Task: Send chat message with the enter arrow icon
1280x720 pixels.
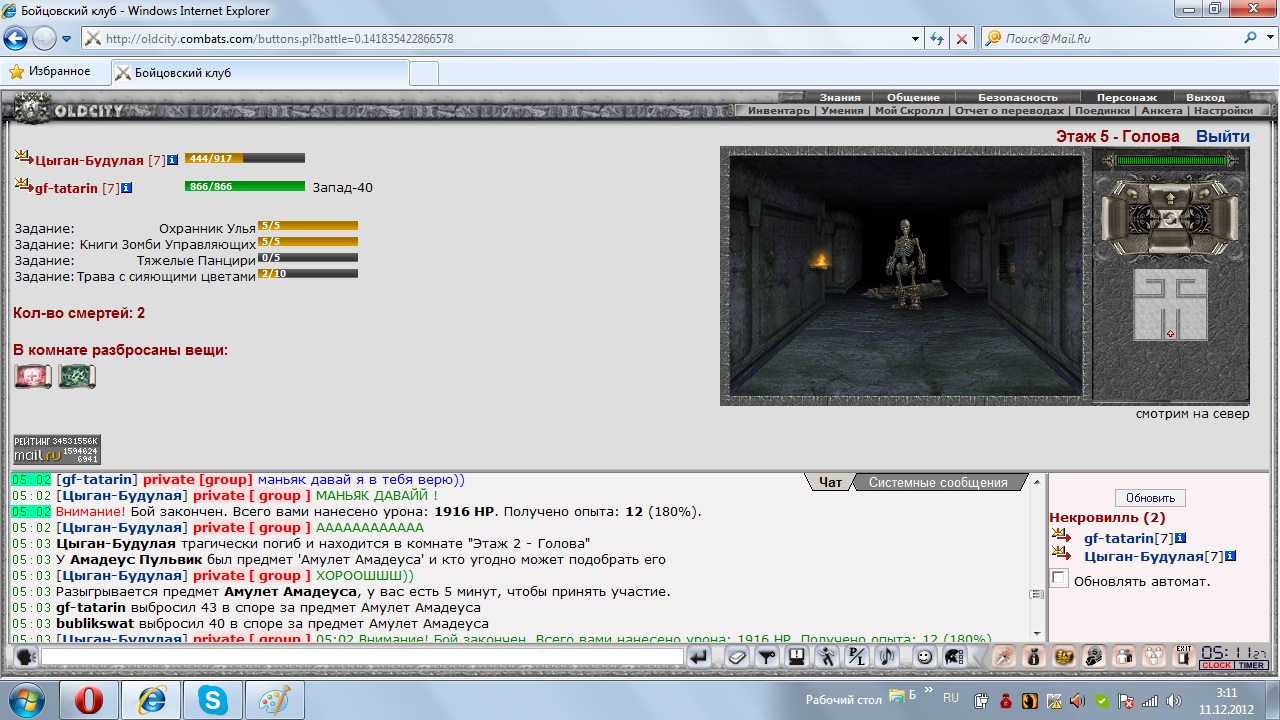Action: pyautogui.click(x=699, y=657)
